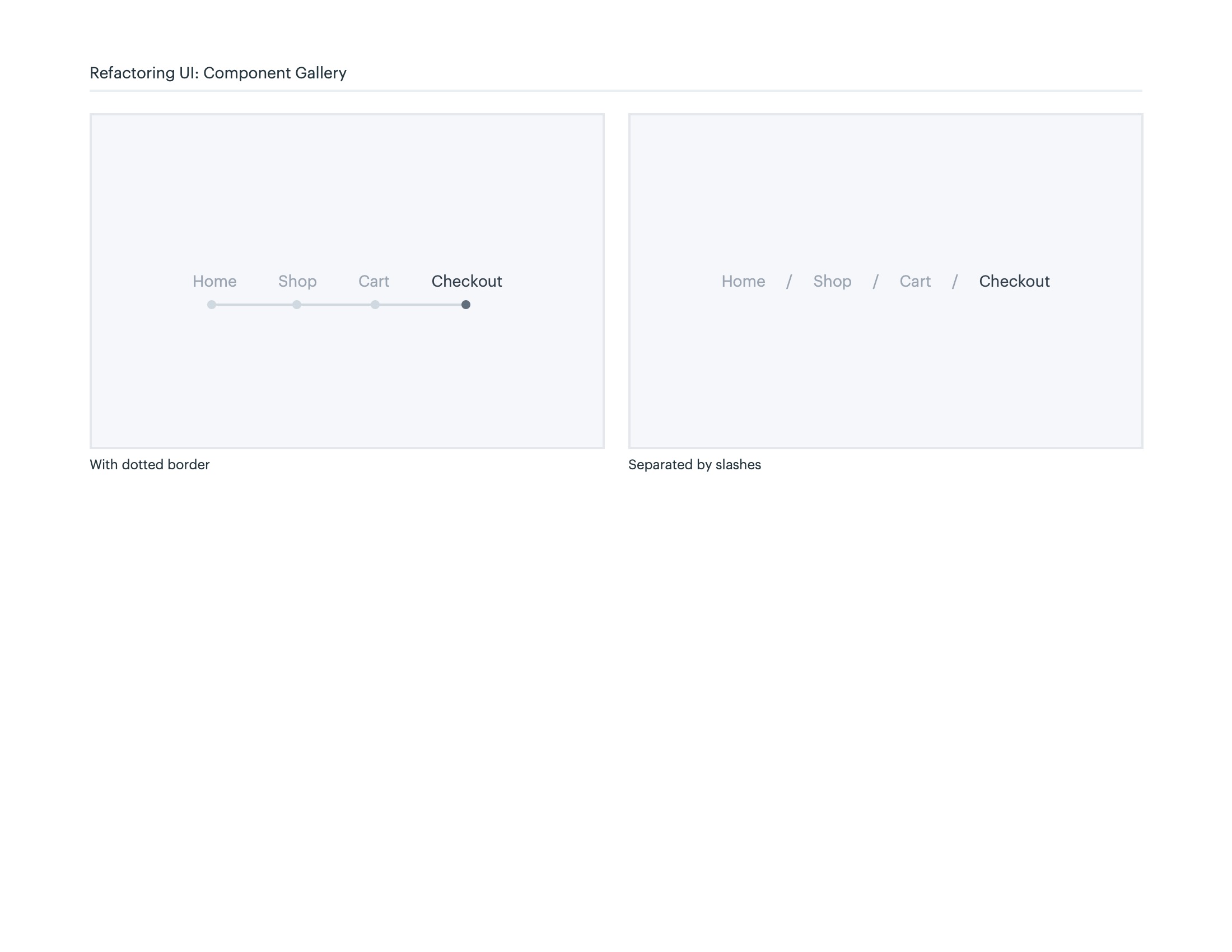Click Home in slash-separated breadcrumb
The height and width of the screenshot is (952, 1232).
click(743, 281)
